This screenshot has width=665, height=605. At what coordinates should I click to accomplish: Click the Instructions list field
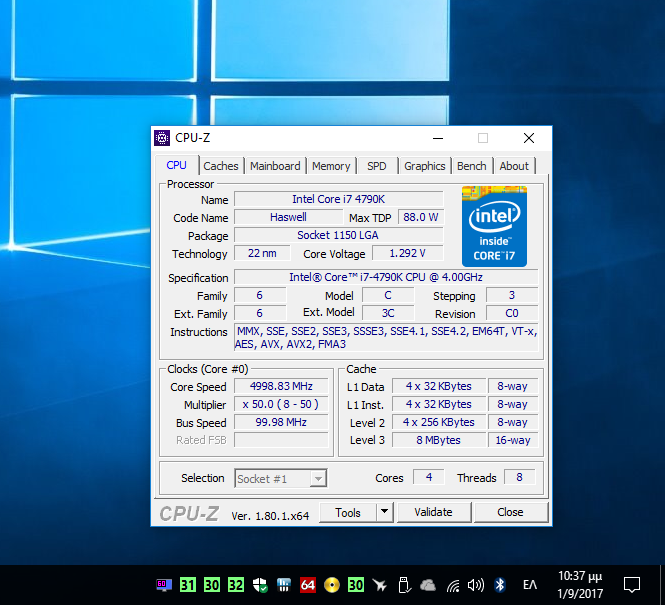click(386, 337)
